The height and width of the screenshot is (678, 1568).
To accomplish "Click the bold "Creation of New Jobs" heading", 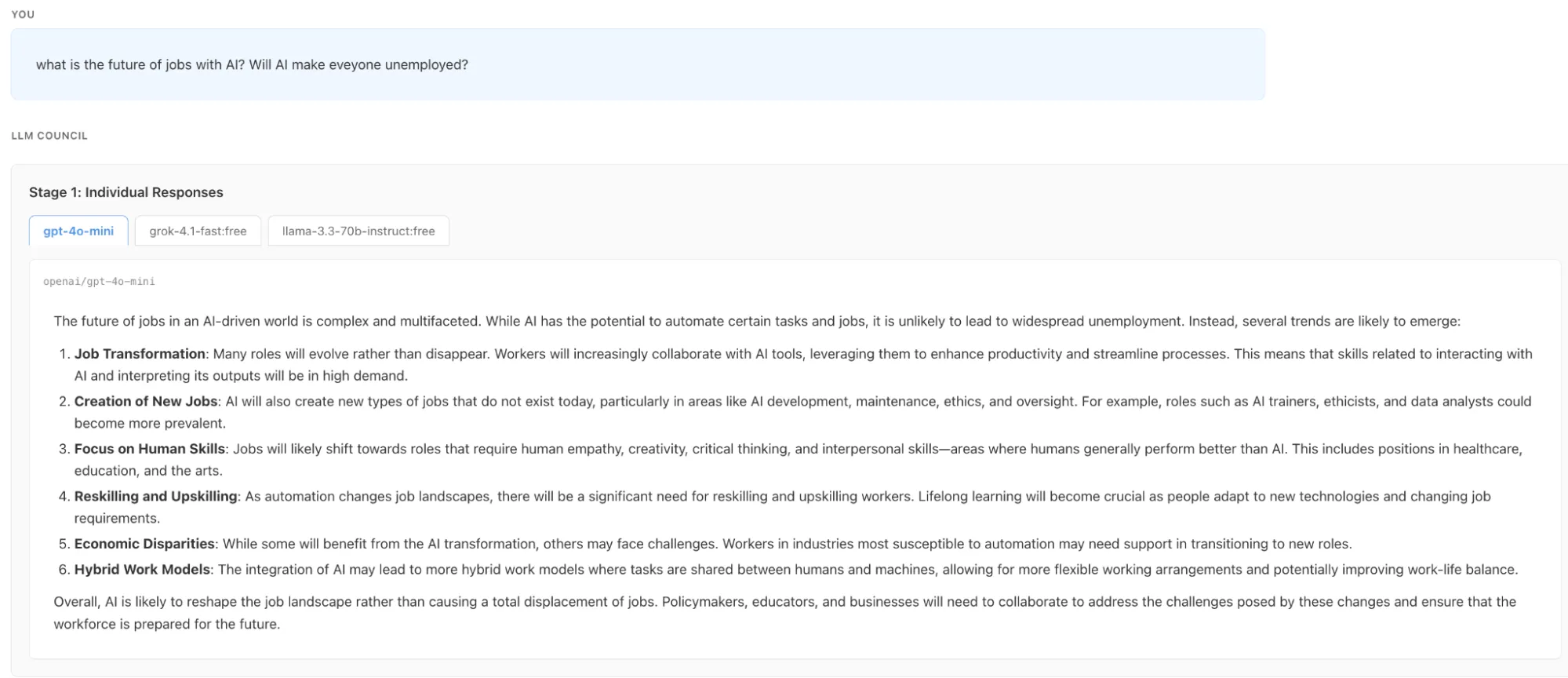I will pyautogui.click(x=146, y=402).
